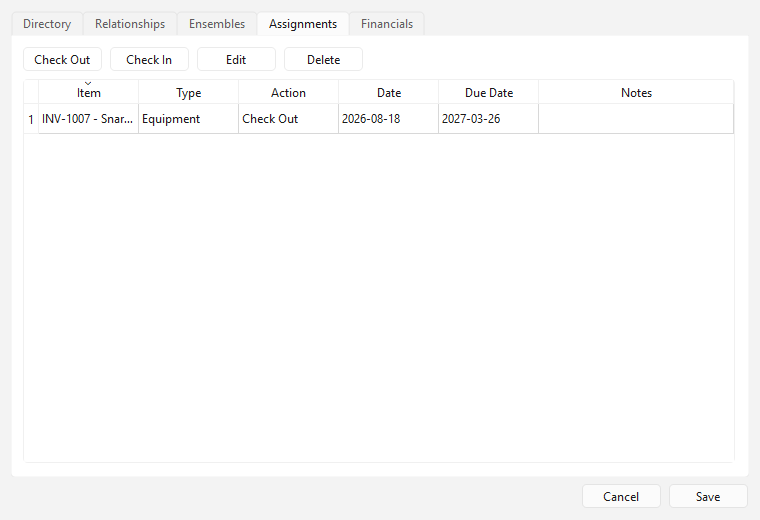The width and height of the screenshot is (760, 520).
Task: Sort by the Item column header
Action: click(x=89, y=92)
